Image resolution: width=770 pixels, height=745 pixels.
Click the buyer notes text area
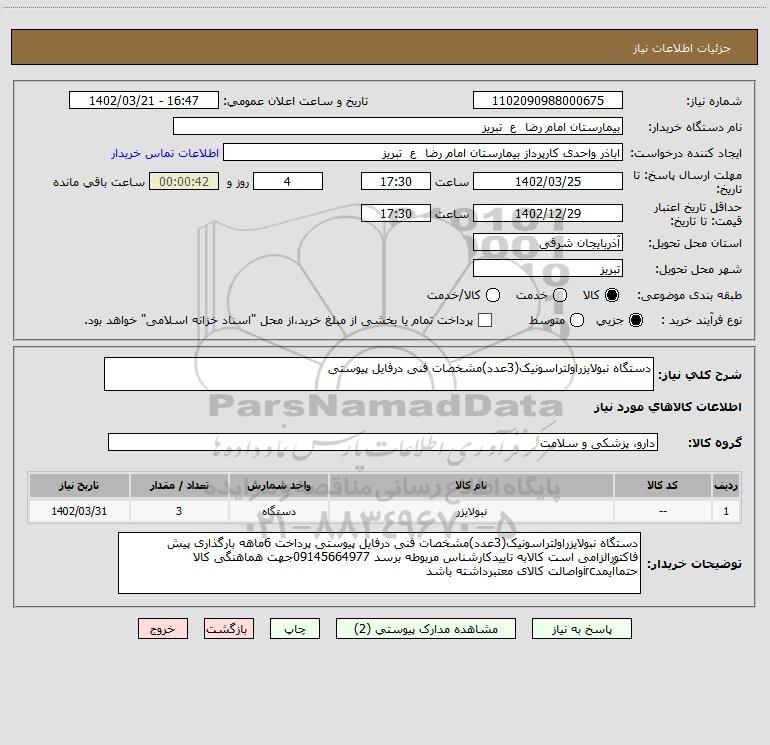pos(379,563)
